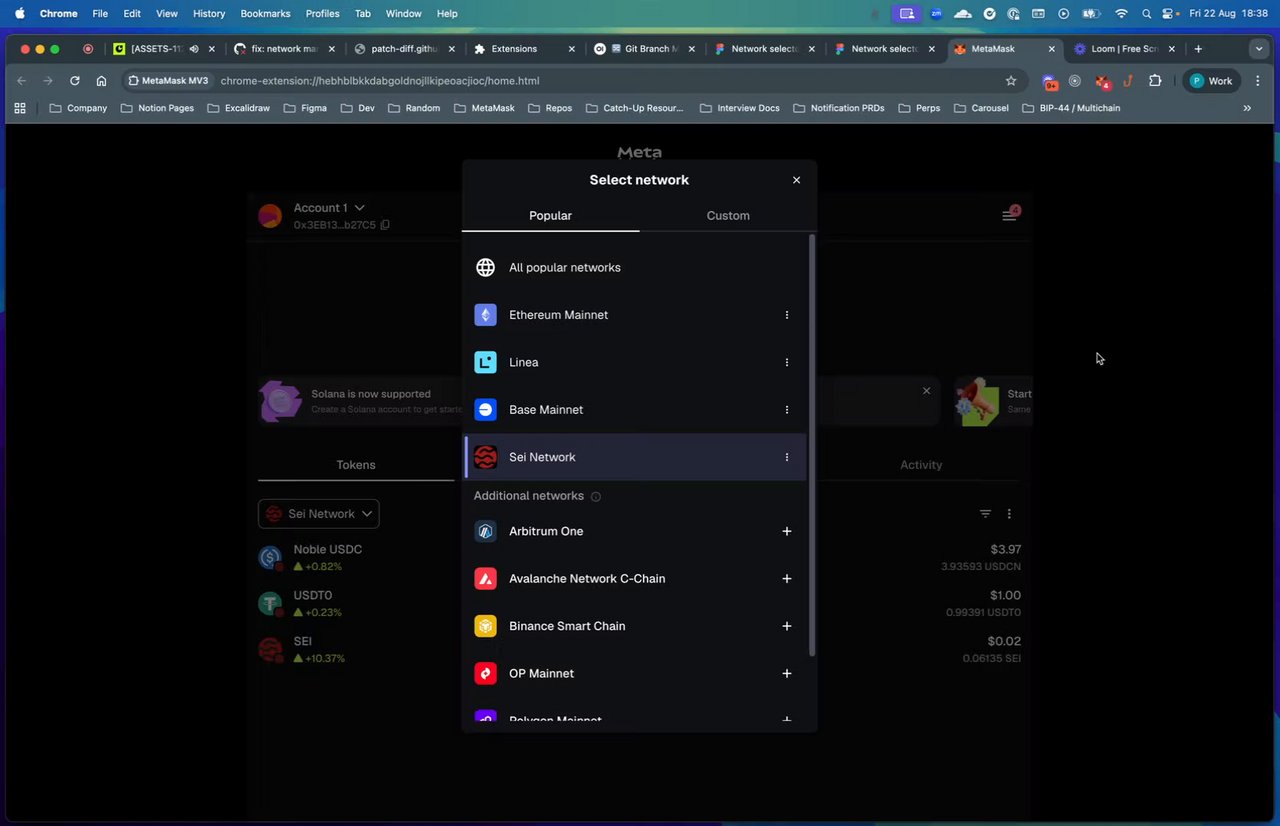Switch to the Loom browser tab

pyautogui.click(x=1124, y=49)
